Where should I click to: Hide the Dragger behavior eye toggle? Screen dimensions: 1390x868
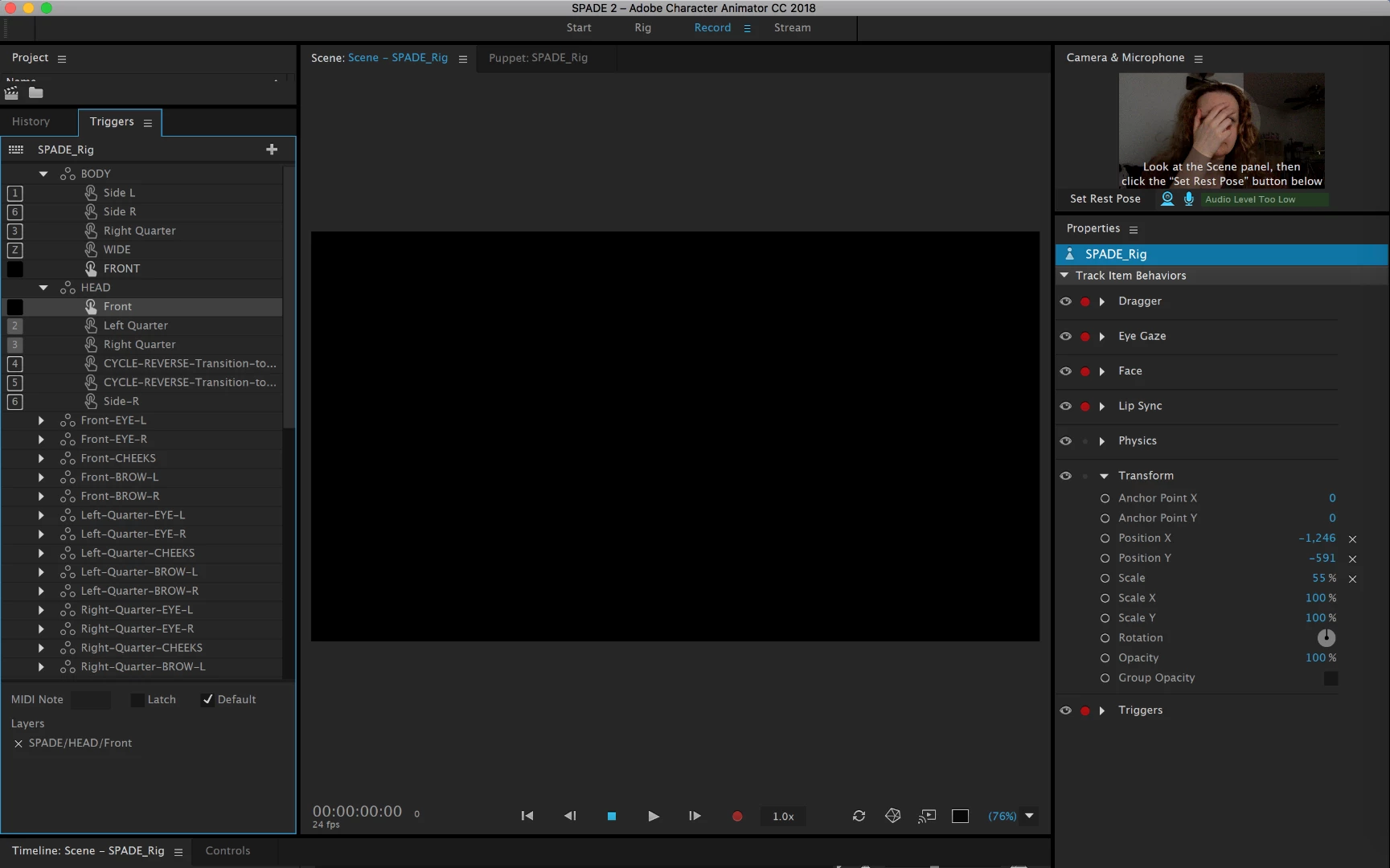coord(1065,301)
